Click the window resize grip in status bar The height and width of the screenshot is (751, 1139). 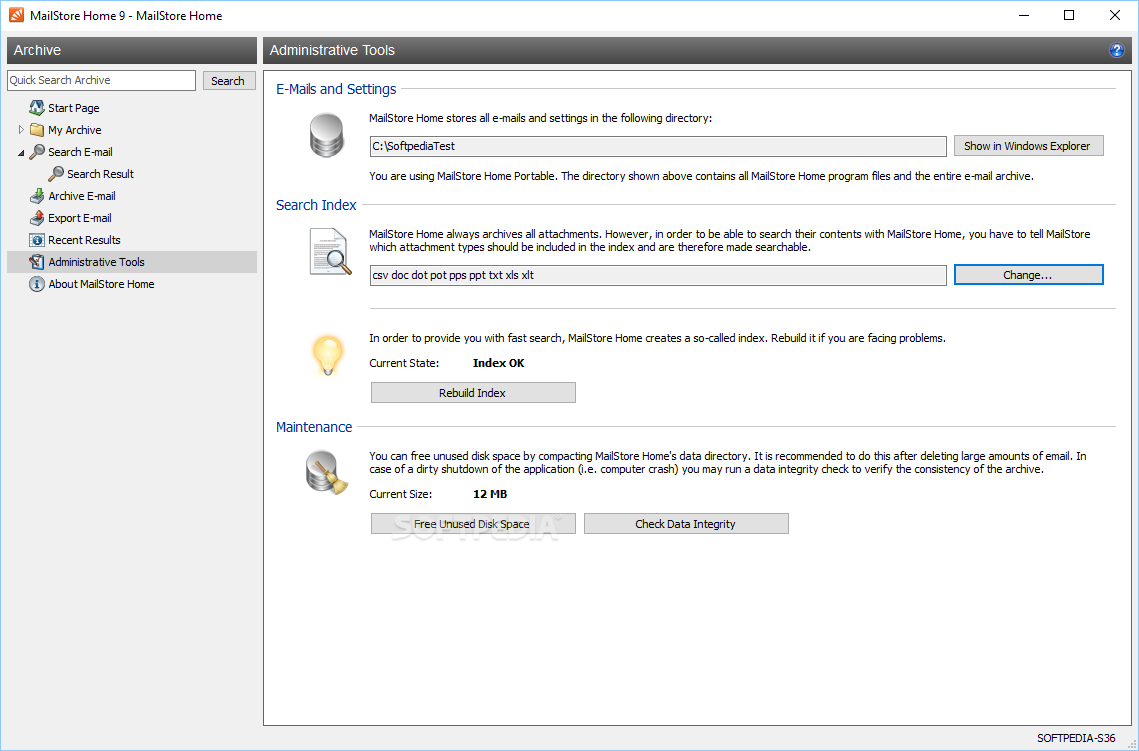[1130, 742]
